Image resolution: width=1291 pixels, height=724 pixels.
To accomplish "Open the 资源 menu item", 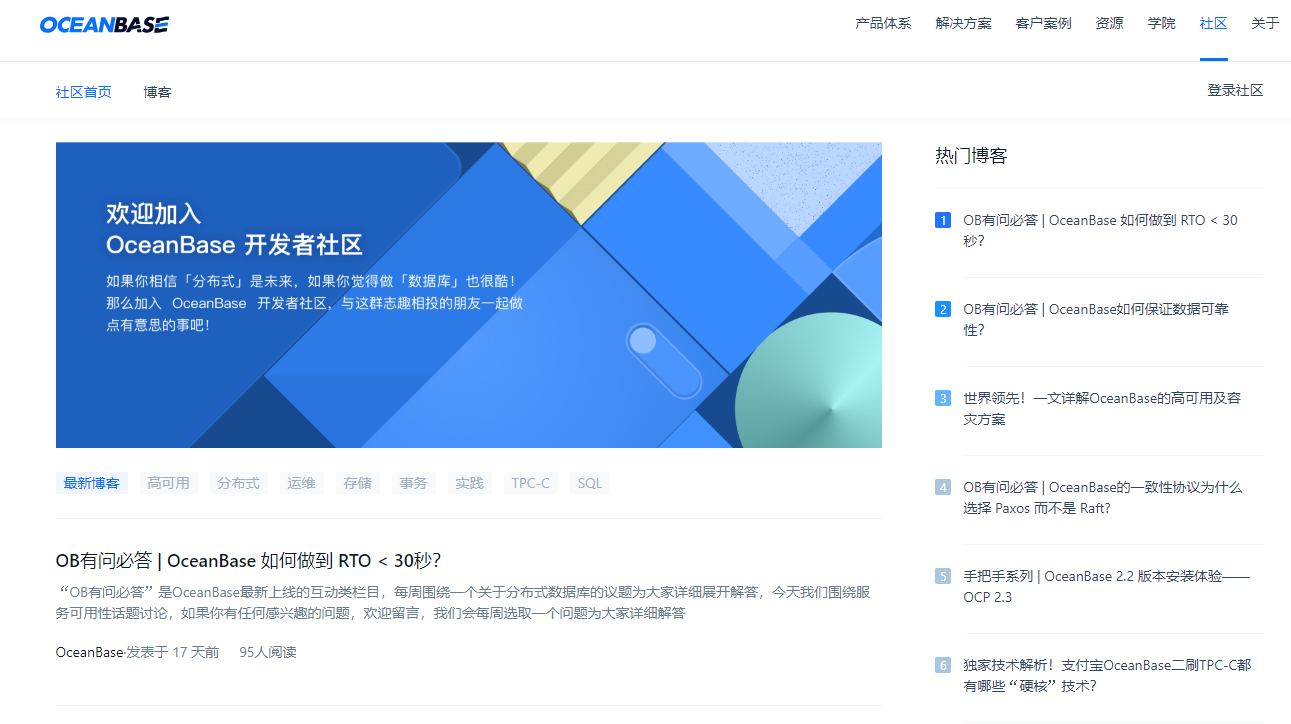I will click(x=1109, y=23).
